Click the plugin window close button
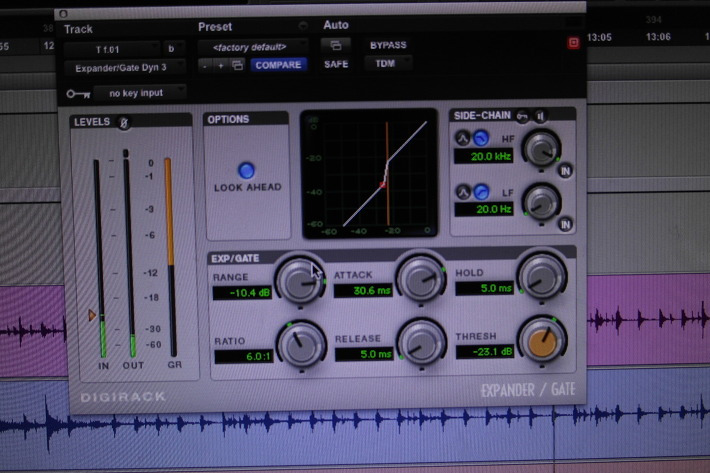 tap(63, 14)
